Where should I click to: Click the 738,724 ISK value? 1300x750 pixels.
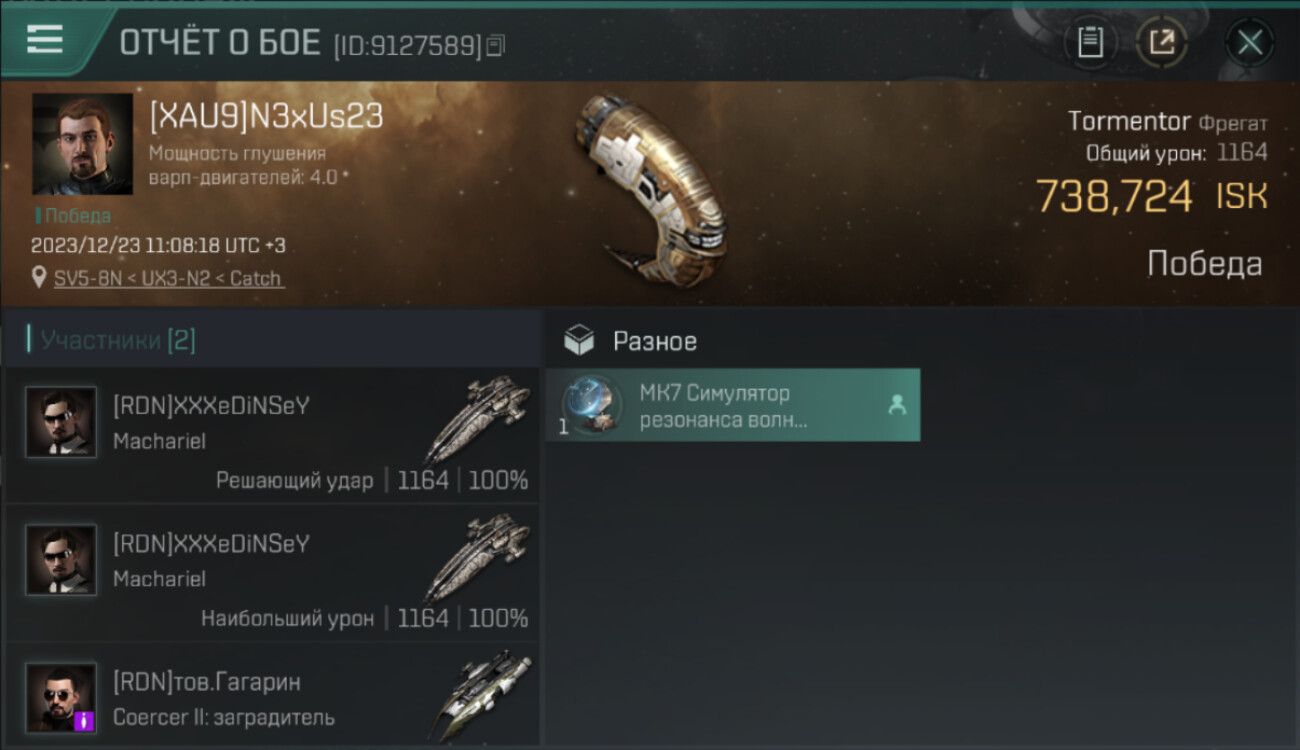point(1151,197)
